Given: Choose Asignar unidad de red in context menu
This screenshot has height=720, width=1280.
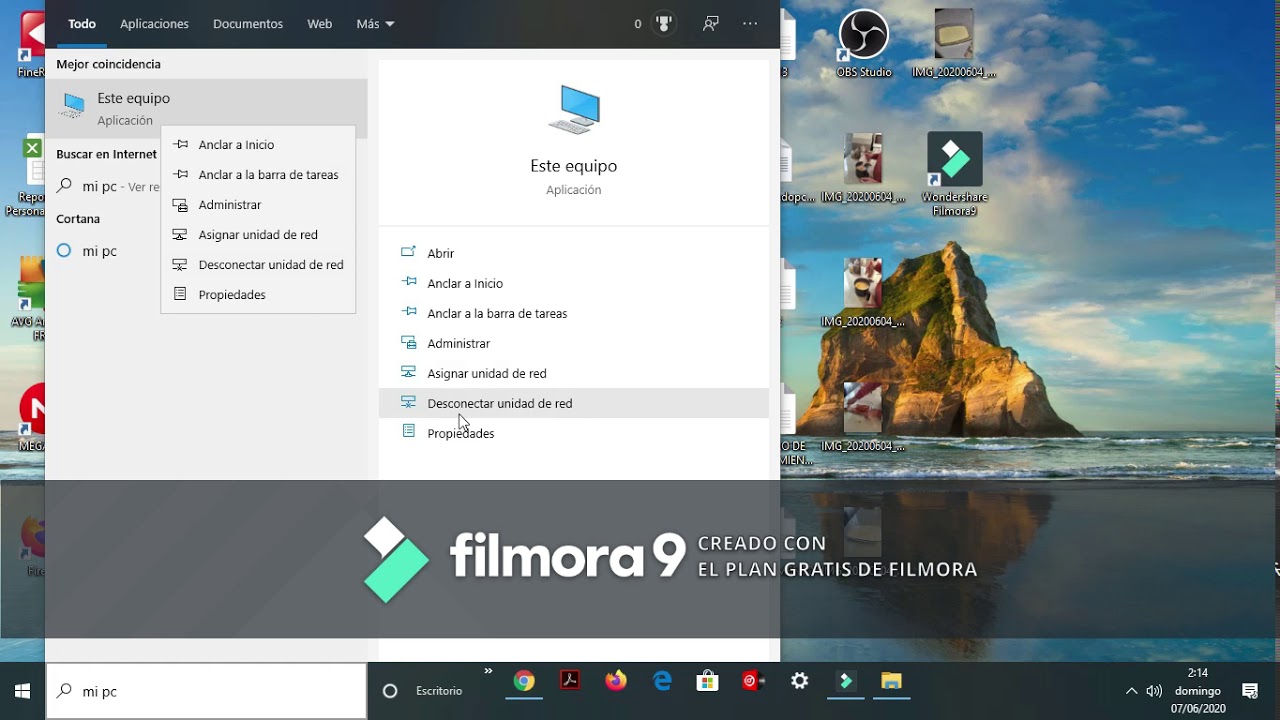Looking at the screenshot, I should [x=258, y=235].
